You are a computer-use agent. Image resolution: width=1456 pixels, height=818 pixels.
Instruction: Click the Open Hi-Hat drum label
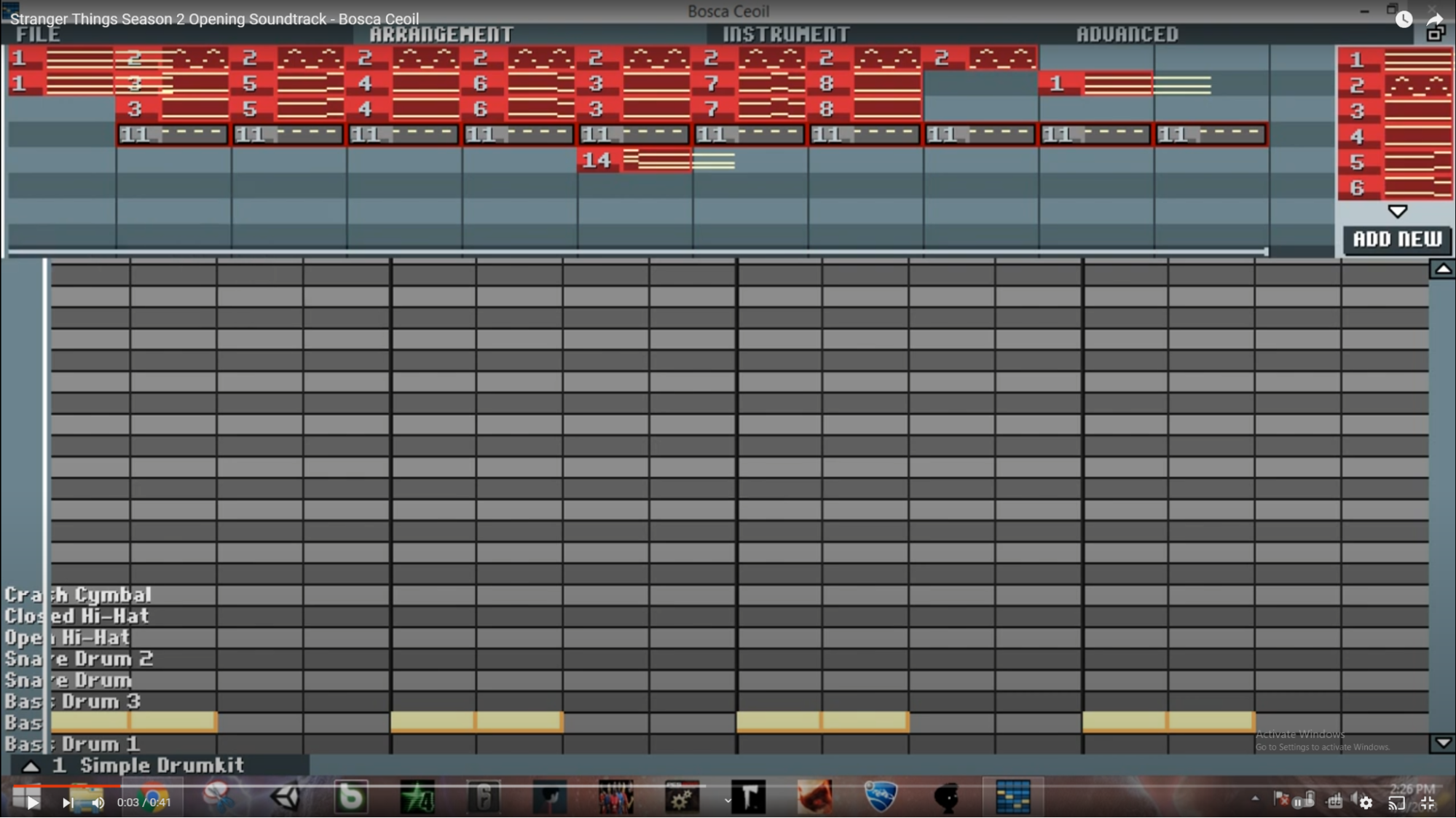click(x=67, y=638)
